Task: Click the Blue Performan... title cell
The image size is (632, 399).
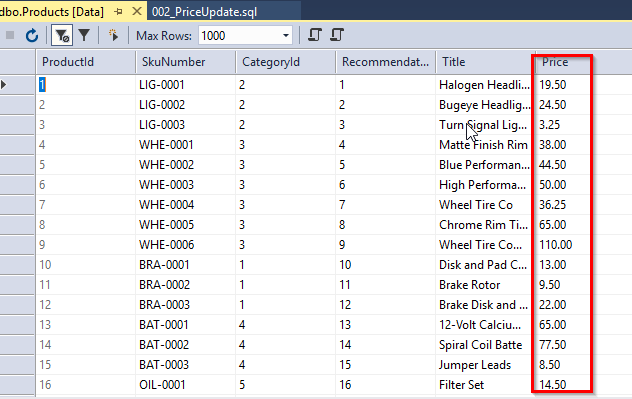Action: 485,165
